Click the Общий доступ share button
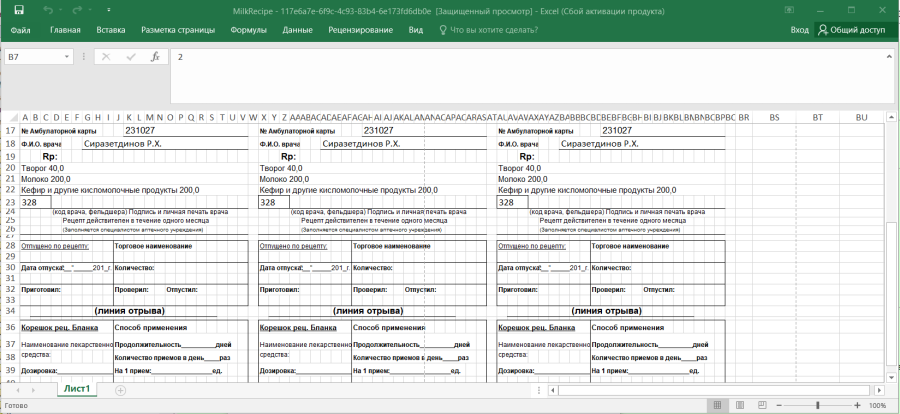This screenshot has width=900, height=414. coord(852,30)
